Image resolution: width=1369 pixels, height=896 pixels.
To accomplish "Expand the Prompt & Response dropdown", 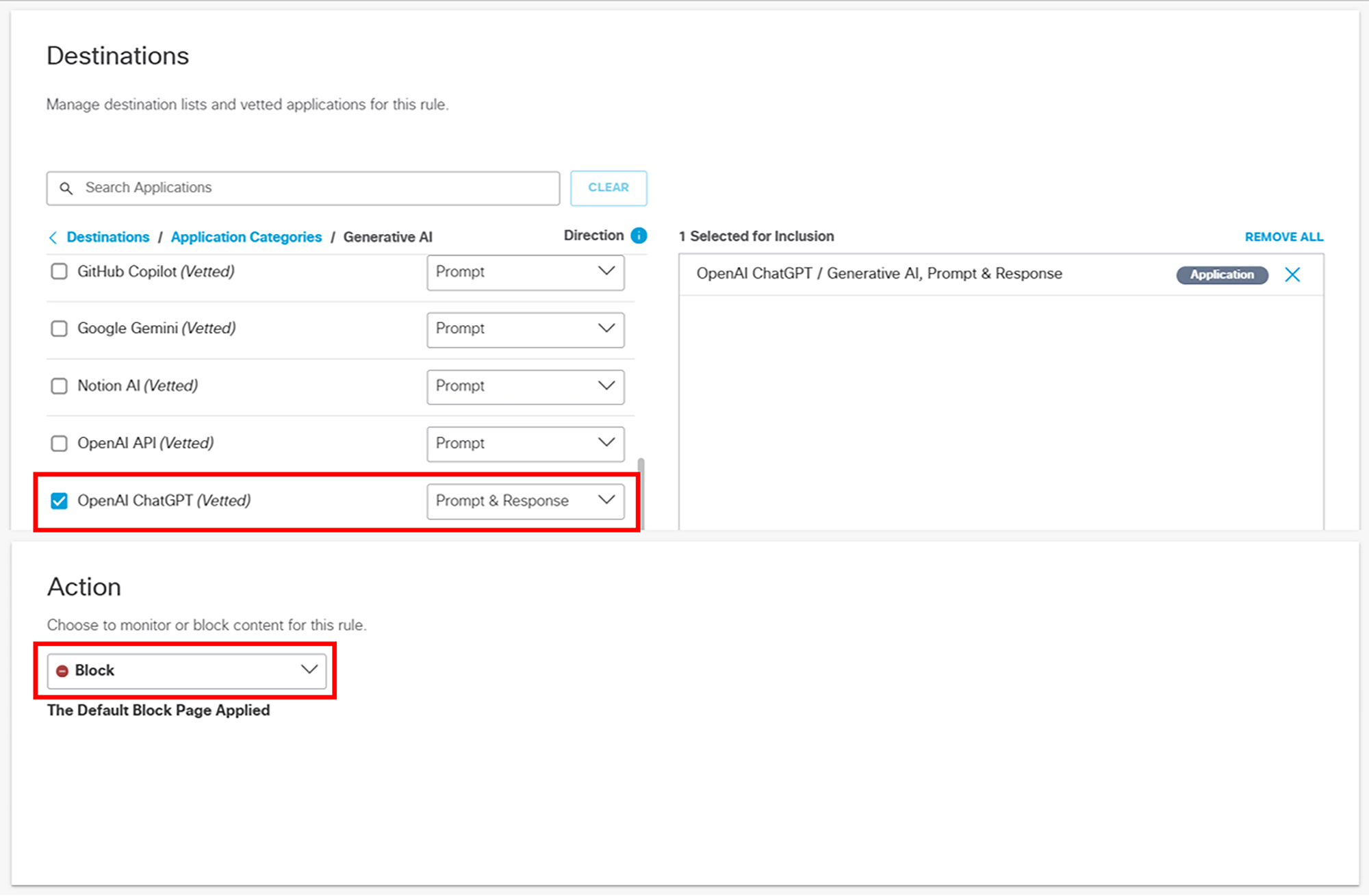I will click(x=525, y=501).
